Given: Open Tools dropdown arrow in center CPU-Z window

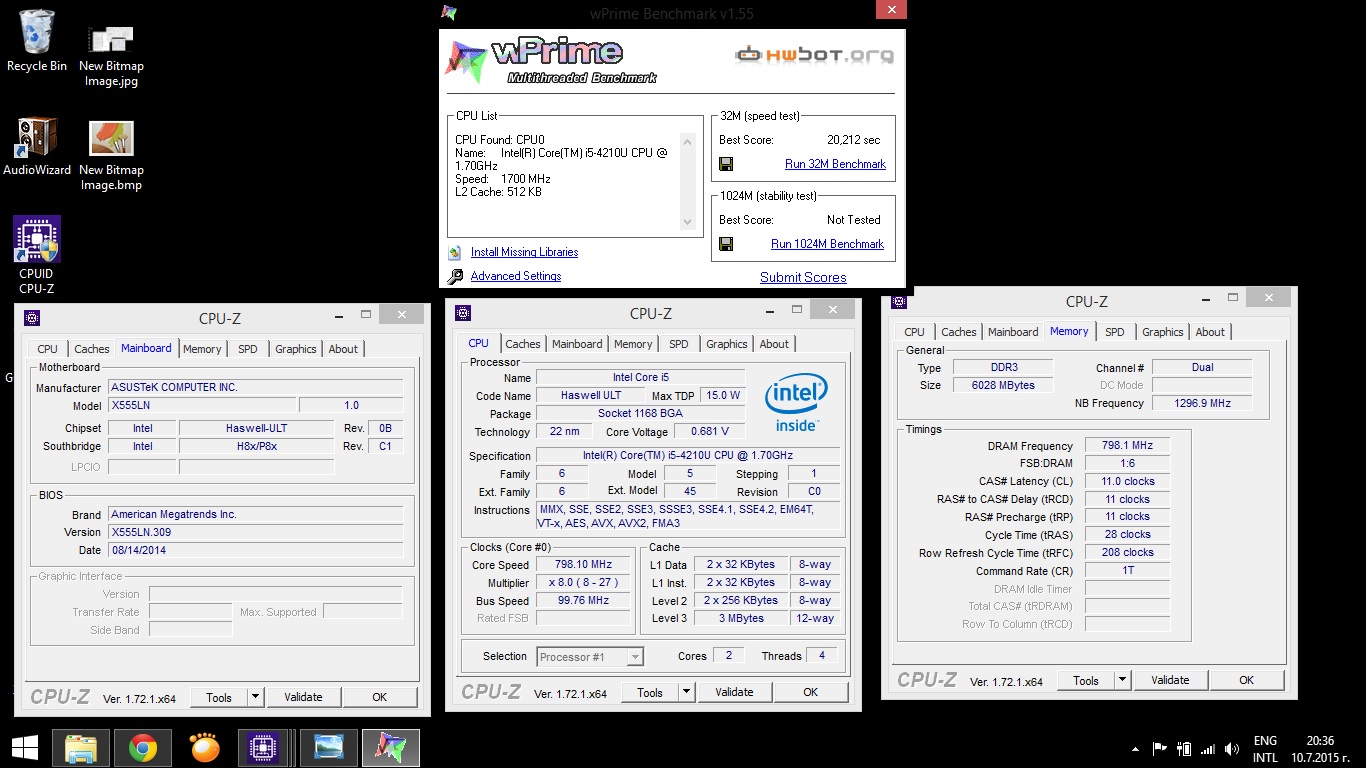Looking at the screenshot, I should (x=686, y=692).
